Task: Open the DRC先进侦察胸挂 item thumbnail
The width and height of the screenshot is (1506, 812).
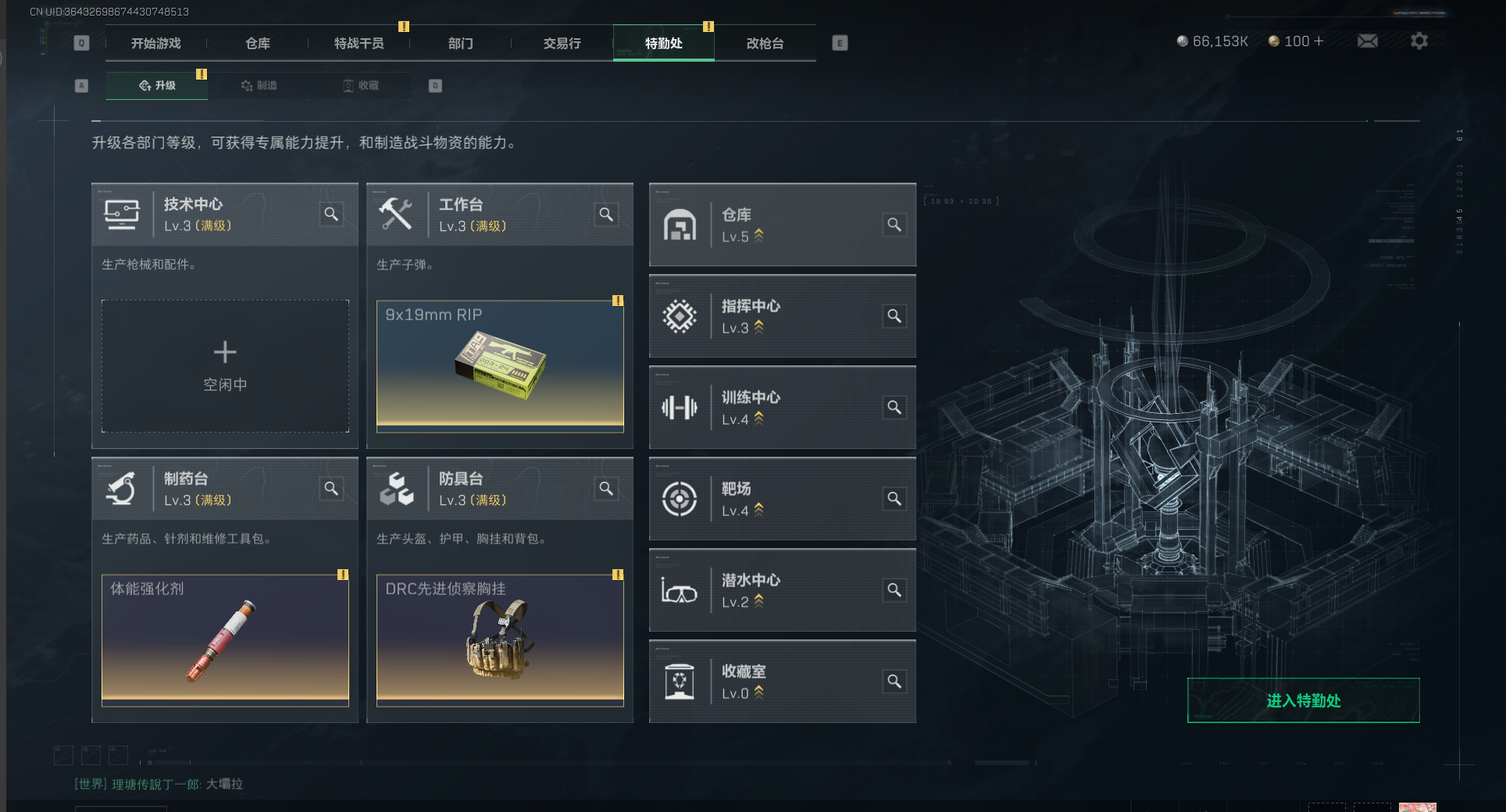Action: coord(500,640)
